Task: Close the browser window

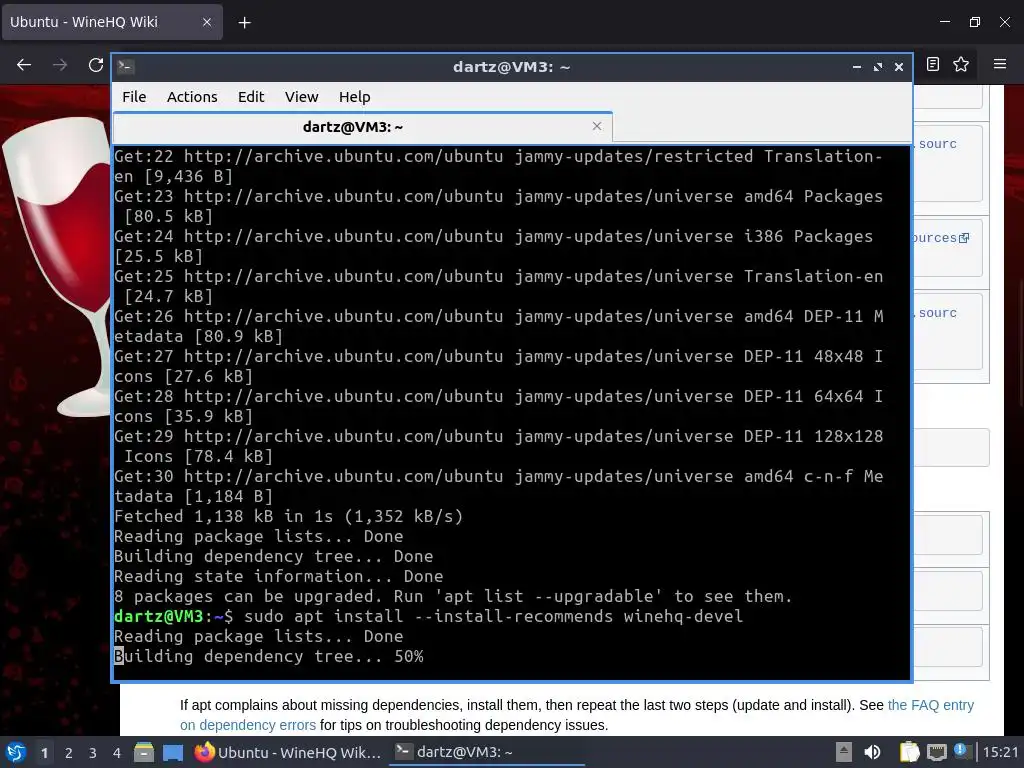Action: click(1005, 22)
